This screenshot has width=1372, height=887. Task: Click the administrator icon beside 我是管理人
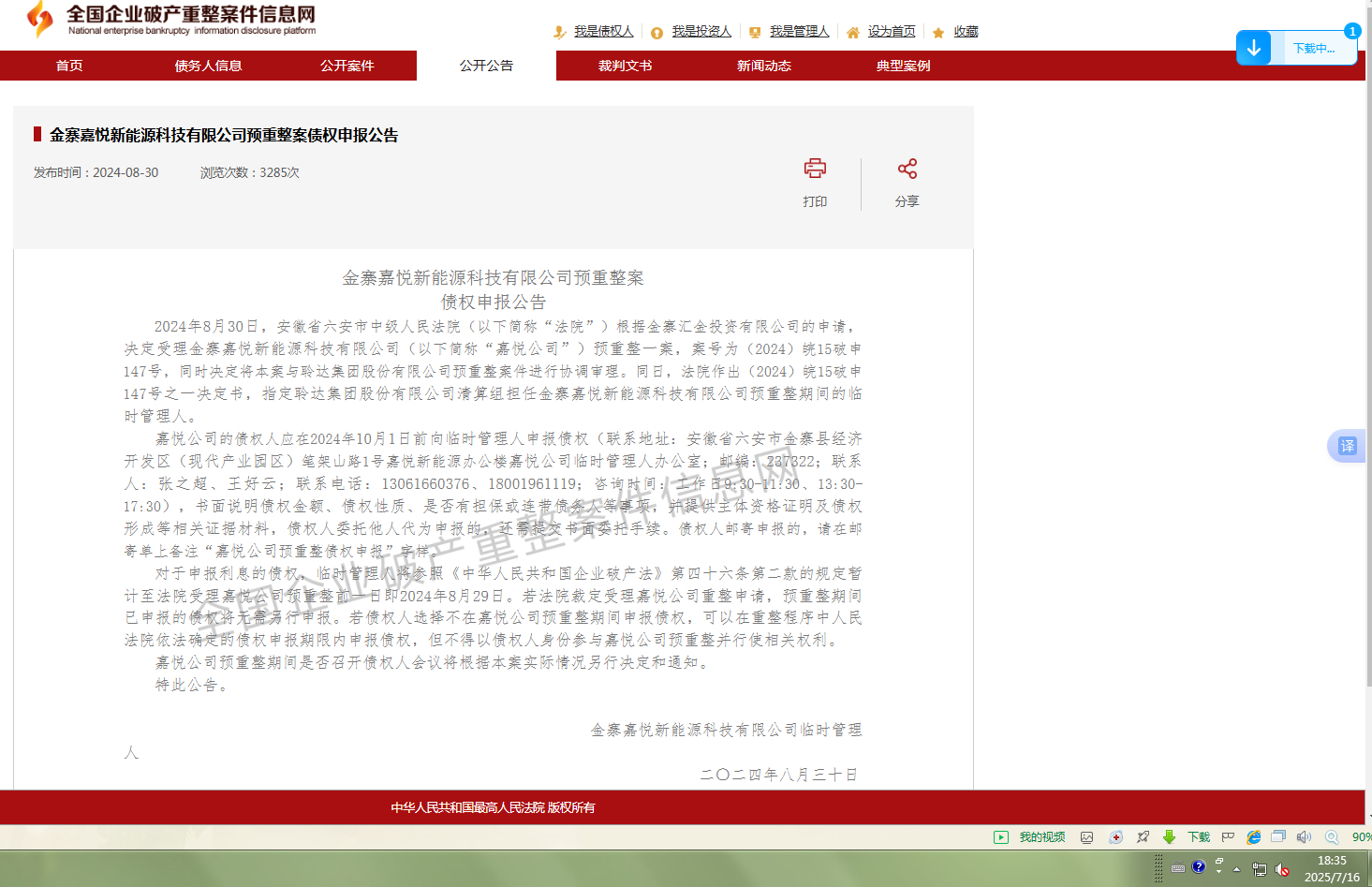pyautogui.click(x=755, y=32)
